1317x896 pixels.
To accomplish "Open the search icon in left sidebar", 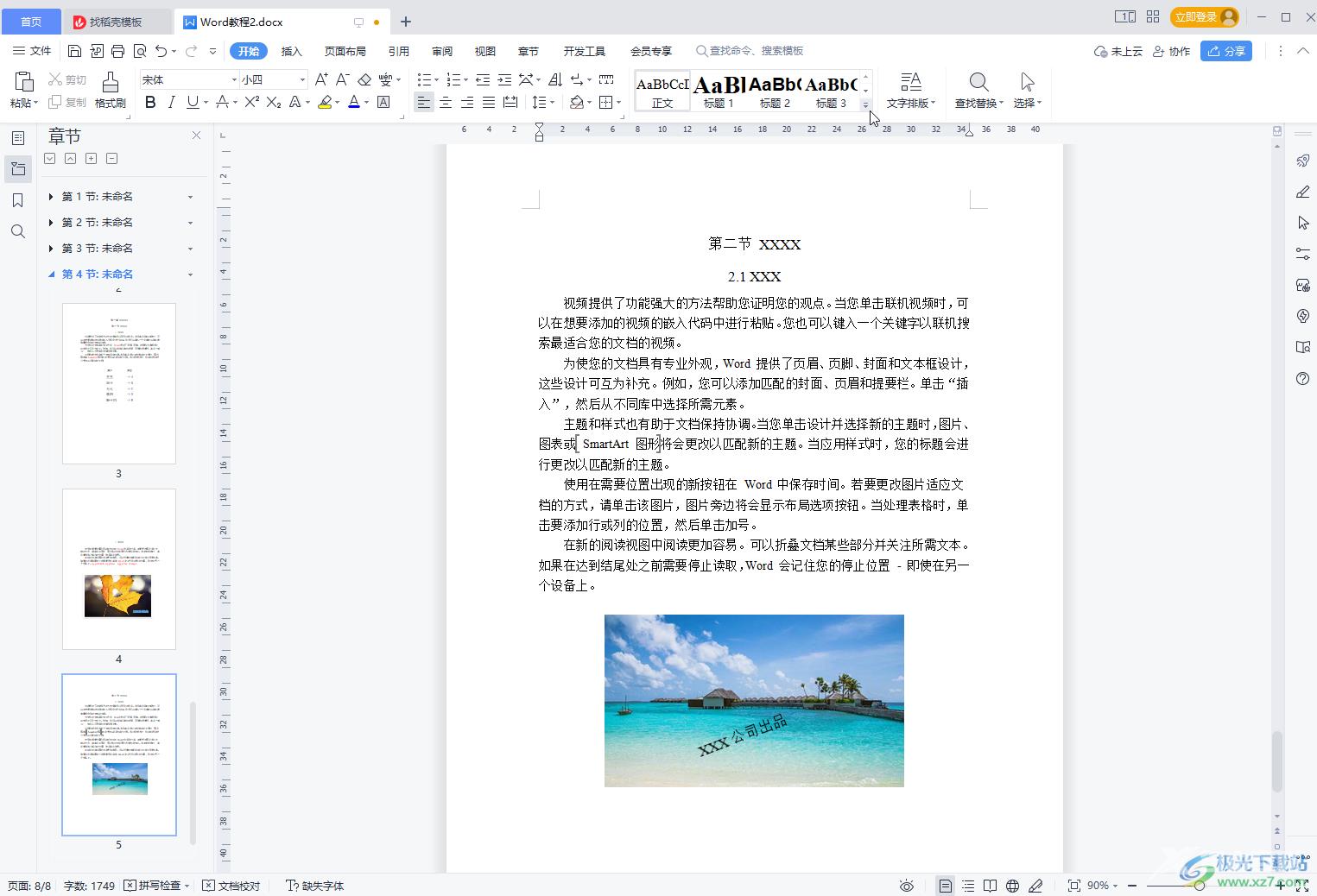I will coord(18,231).
